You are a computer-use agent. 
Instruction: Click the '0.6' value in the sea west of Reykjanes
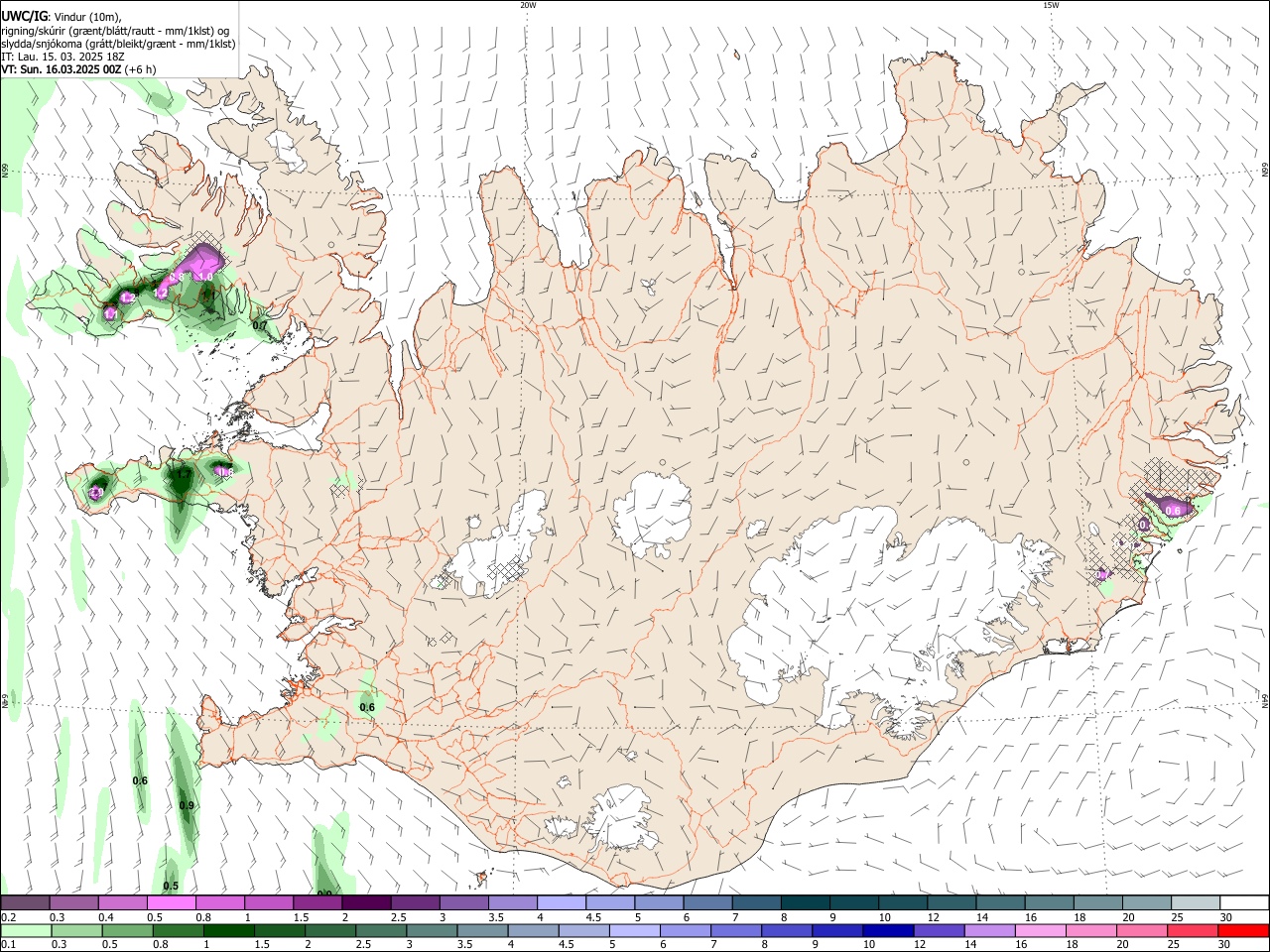click(x=140, y=780)
